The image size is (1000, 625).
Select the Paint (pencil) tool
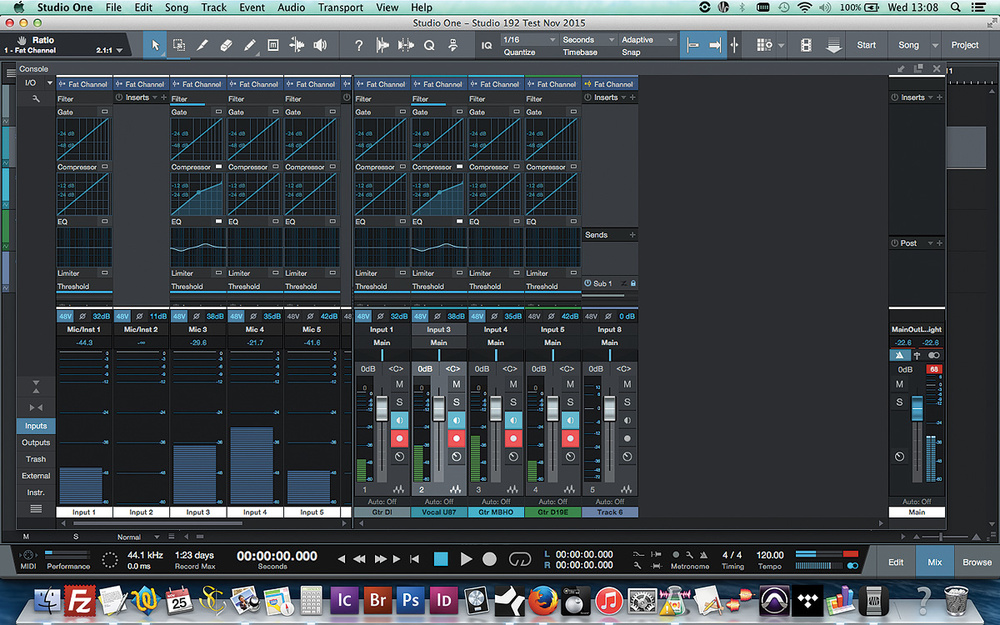pyautogui.click(x=249, y=45)
